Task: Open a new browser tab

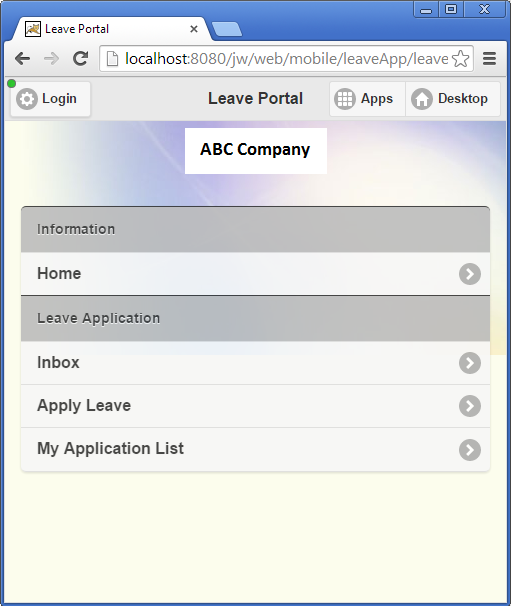Action: pyautogui.click(x=227, y=29)
